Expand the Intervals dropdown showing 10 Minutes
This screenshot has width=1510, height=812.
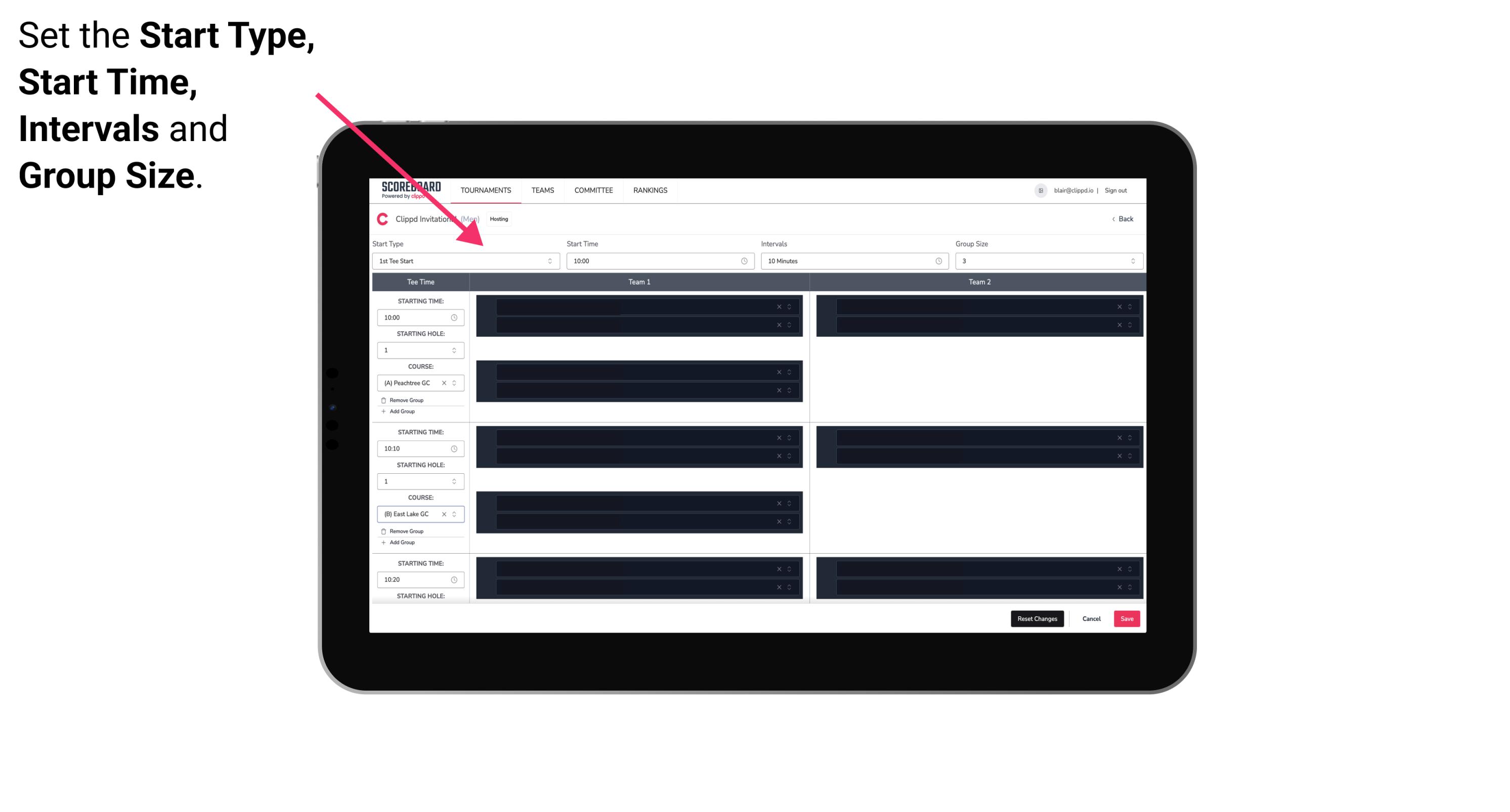pos(852,261)
